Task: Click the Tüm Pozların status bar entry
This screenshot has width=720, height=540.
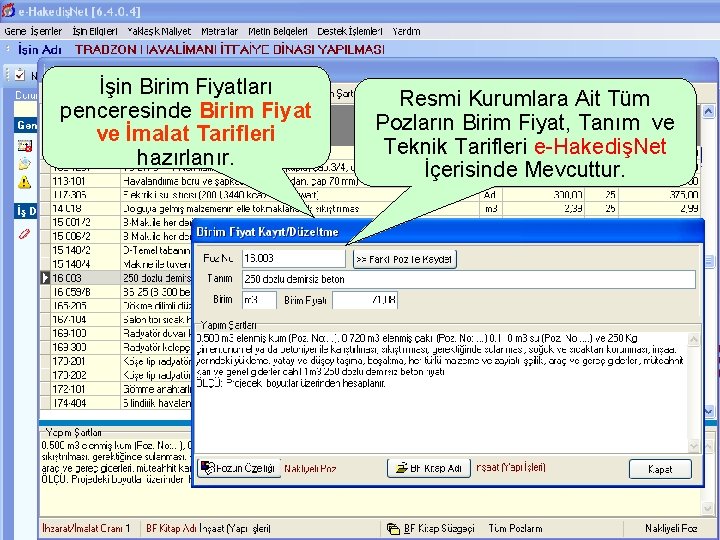Action: tap(515, 529)
